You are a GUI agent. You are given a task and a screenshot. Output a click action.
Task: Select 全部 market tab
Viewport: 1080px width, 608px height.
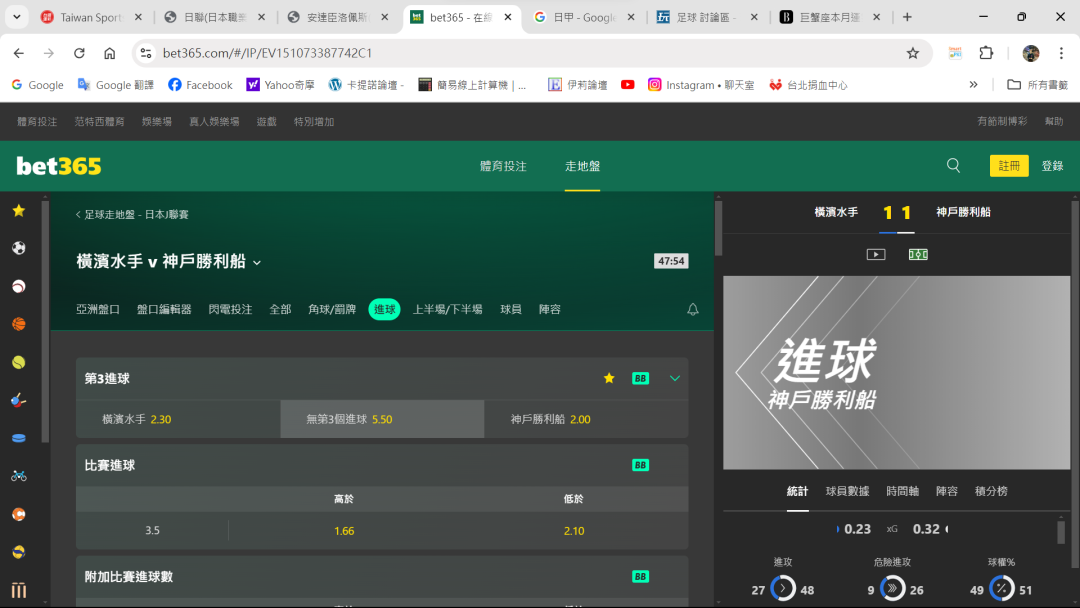point(280,309)
